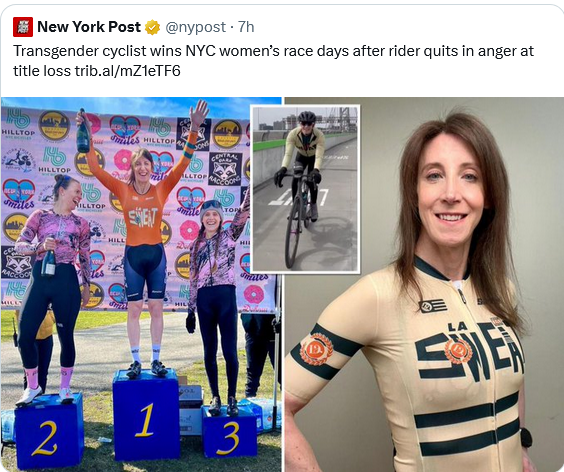This screenshot has height=472, width=564.
Task: Click the 7h post timestamp
Action: 246,27
